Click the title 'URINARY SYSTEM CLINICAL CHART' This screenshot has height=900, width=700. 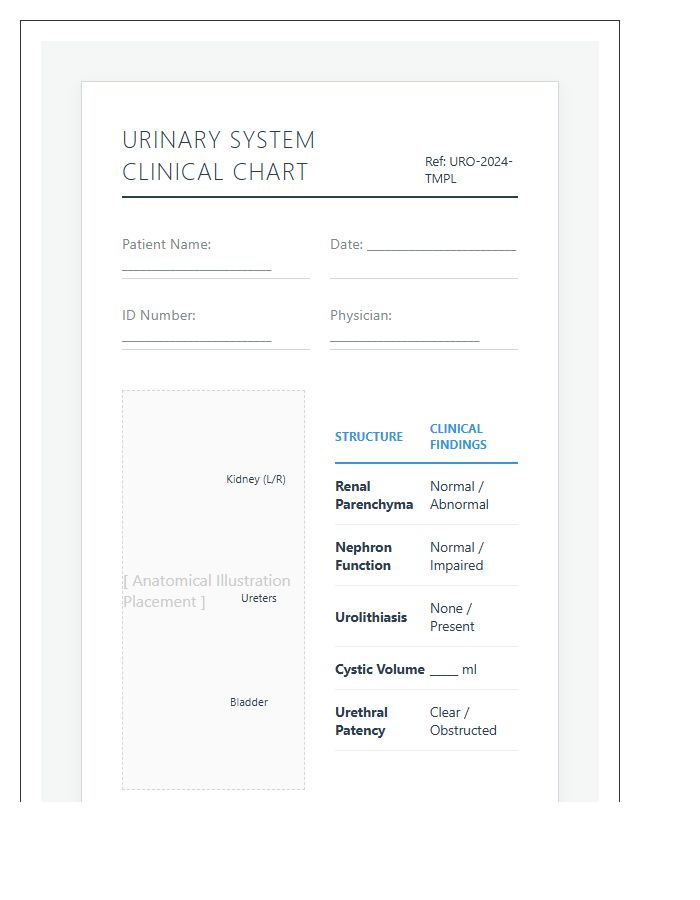tap(219, 156)
